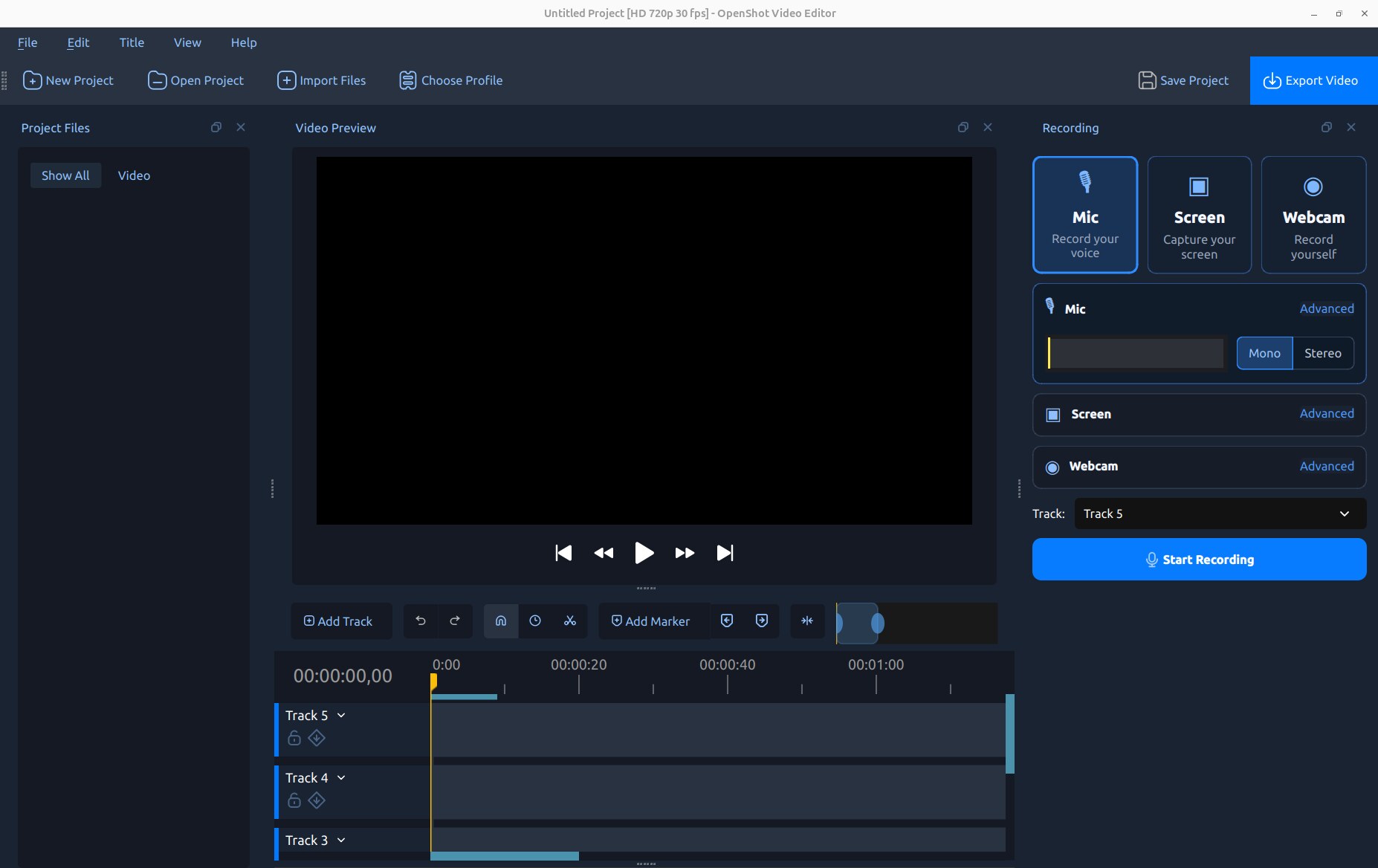The width and height of the screenshot is (1378, 868).
Task: Open Advanced settings for Mic
Action: [1327, 308]
